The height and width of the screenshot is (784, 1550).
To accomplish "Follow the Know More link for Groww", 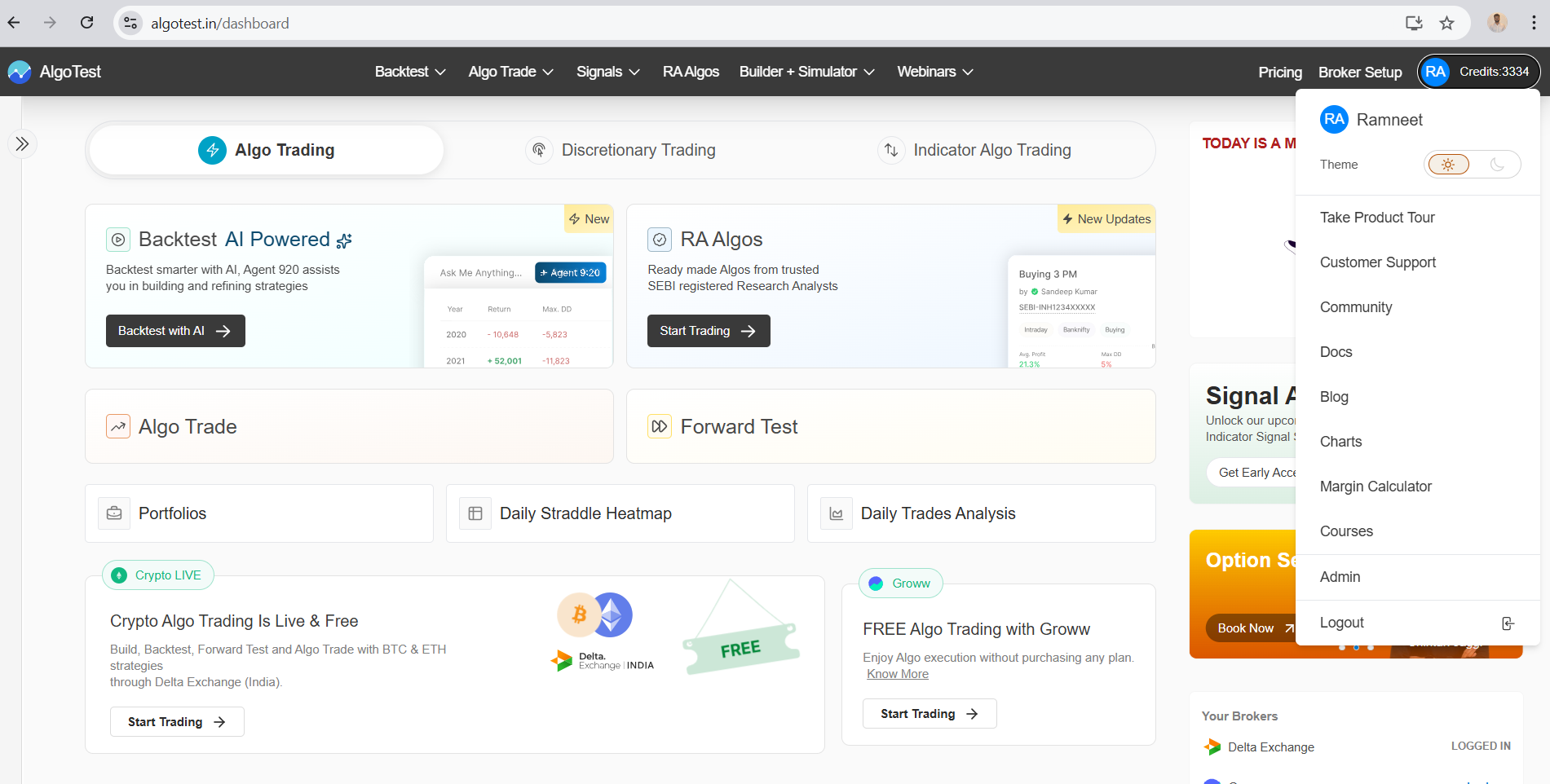I will click(897, 674).
